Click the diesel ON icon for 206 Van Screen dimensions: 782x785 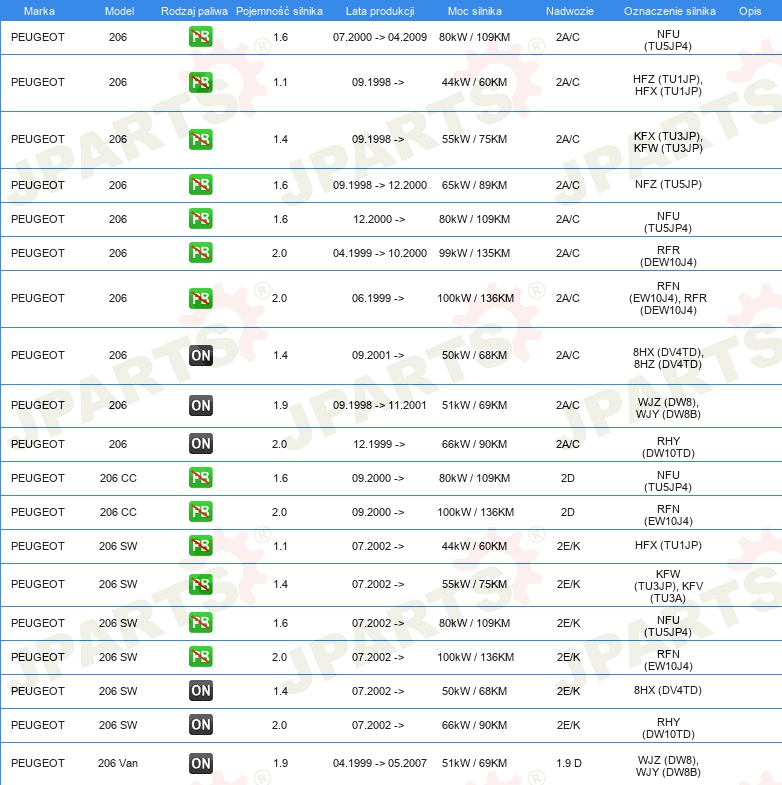(x=200, y=763)
